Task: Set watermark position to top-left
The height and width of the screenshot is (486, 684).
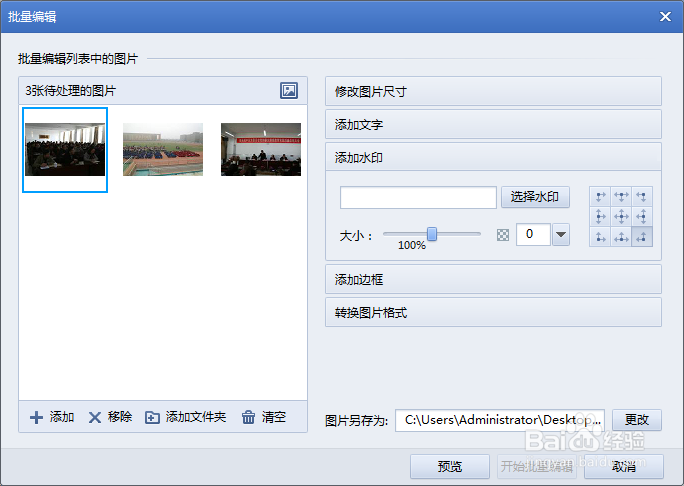Action: tap(601, 196)
